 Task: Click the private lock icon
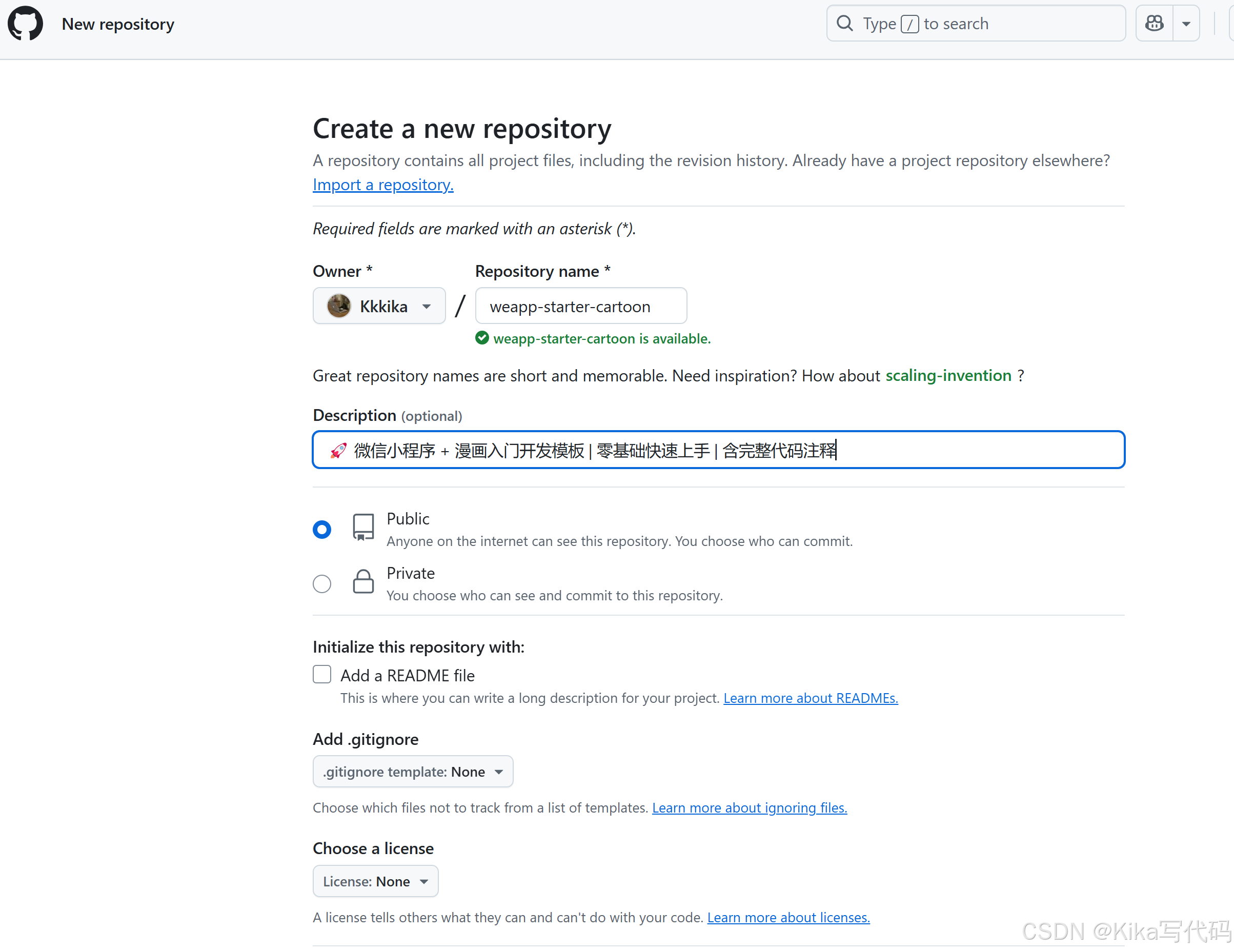tap(363, 582)
